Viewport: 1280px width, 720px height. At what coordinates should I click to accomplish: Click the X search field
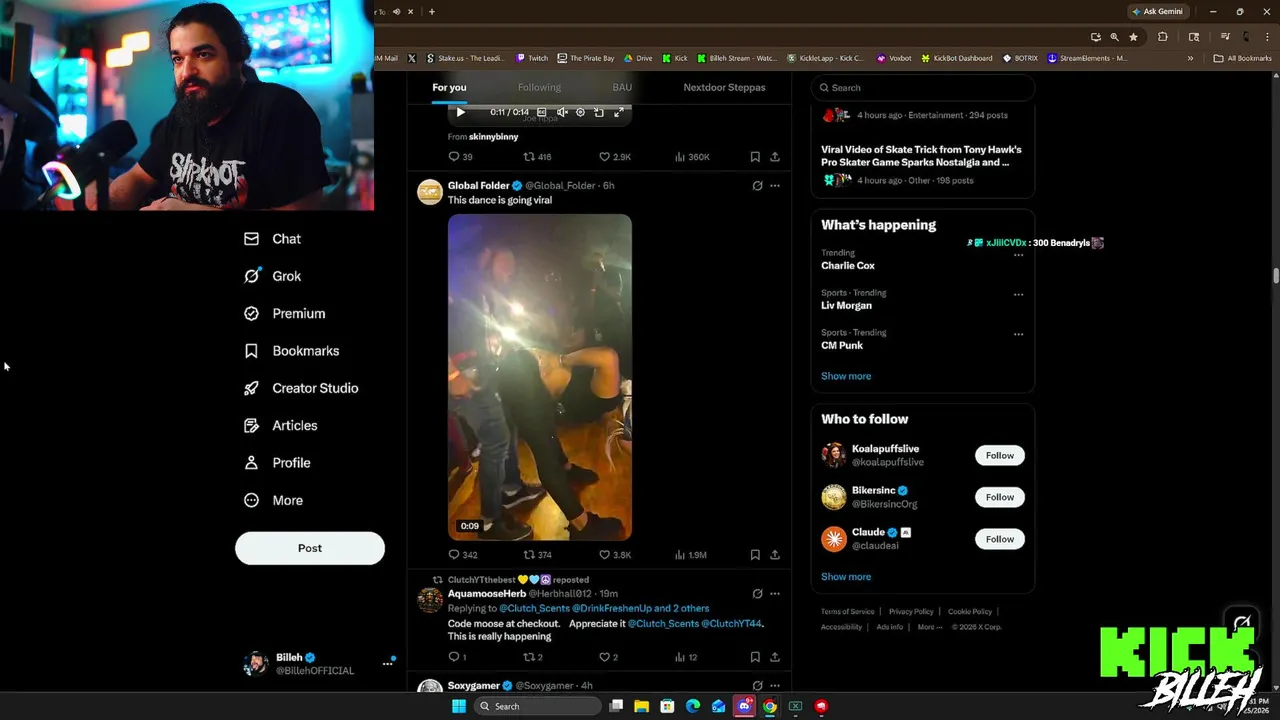pos(922,87)
